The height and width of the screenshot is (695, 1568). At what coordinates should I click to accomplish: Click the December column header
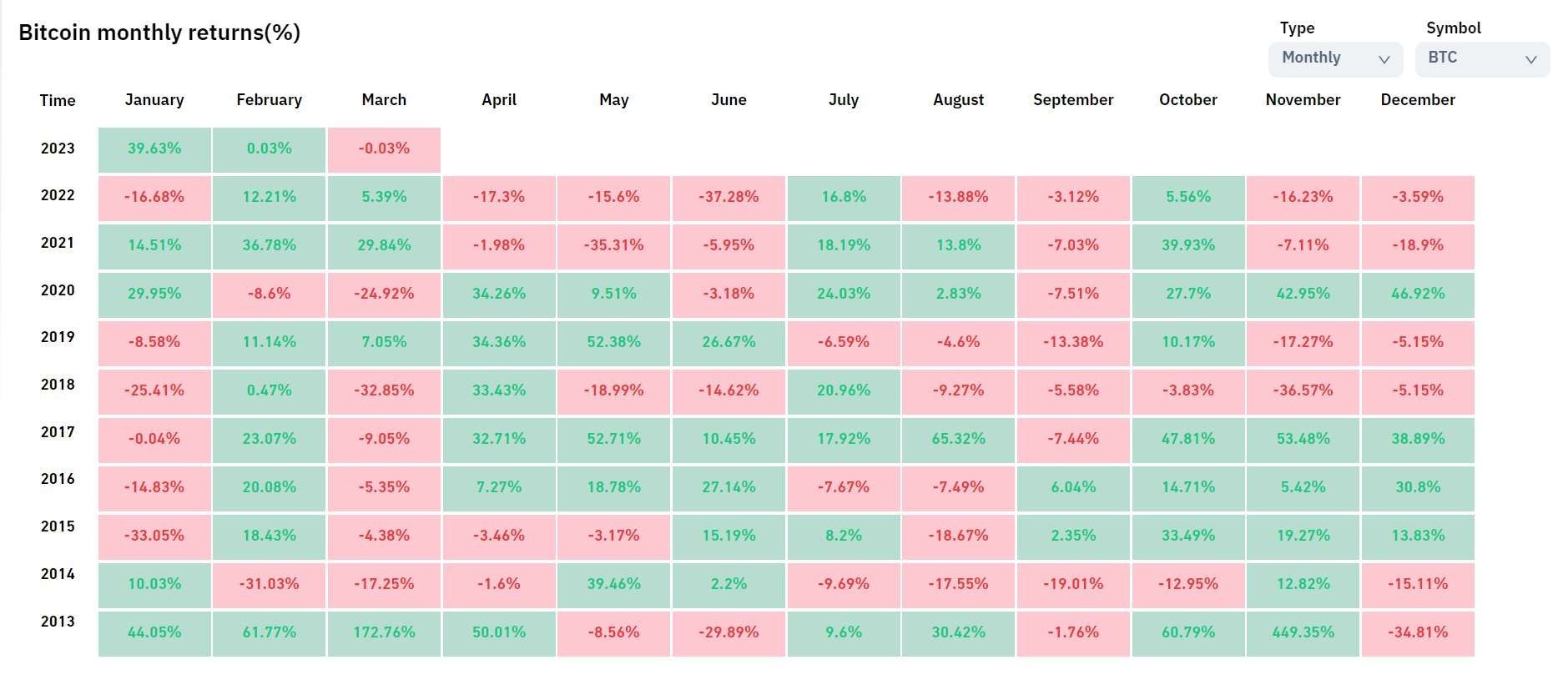coord(1418,100)
